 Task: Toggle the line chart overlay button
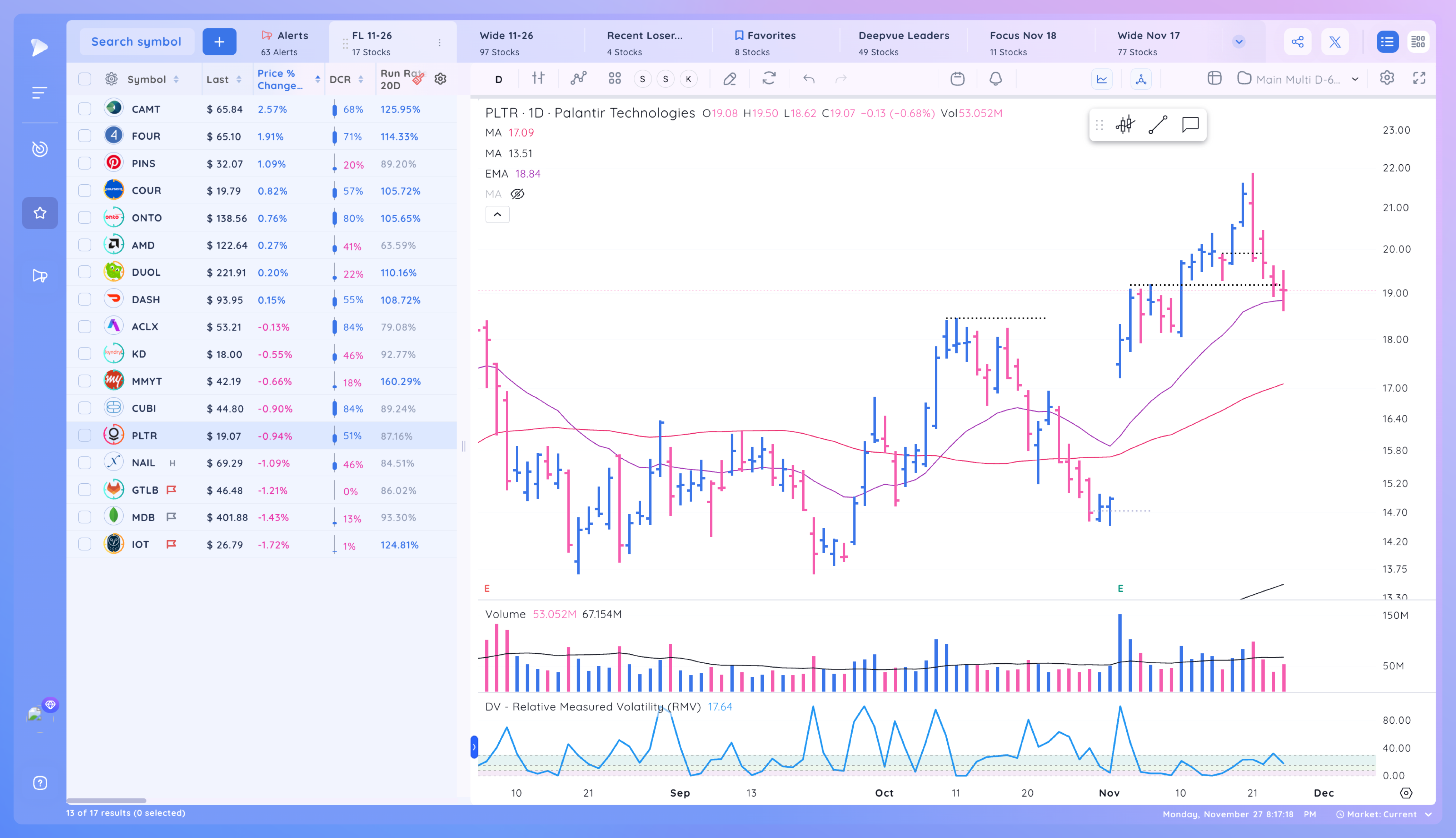click(x=1102, y=79)
